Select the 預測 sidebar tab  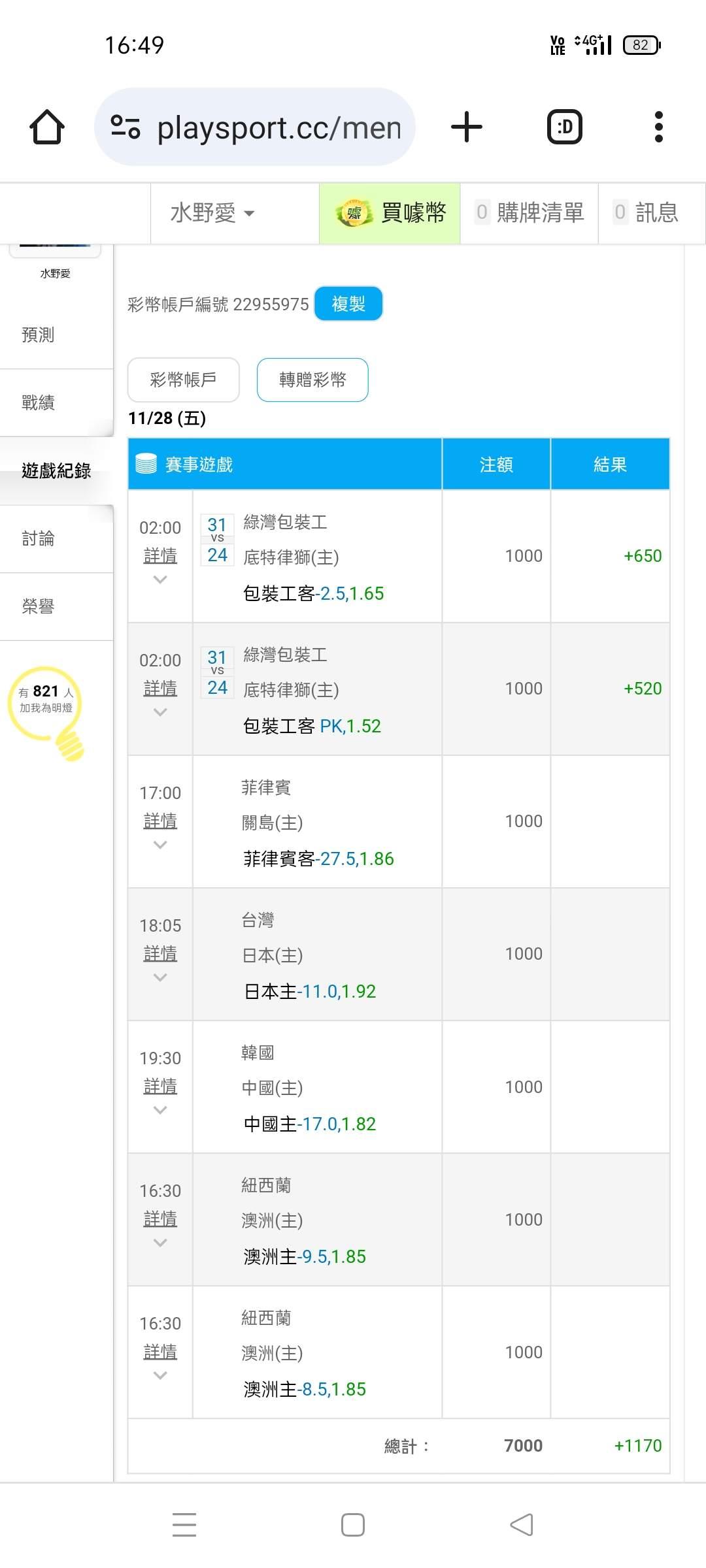coord(38,335)
